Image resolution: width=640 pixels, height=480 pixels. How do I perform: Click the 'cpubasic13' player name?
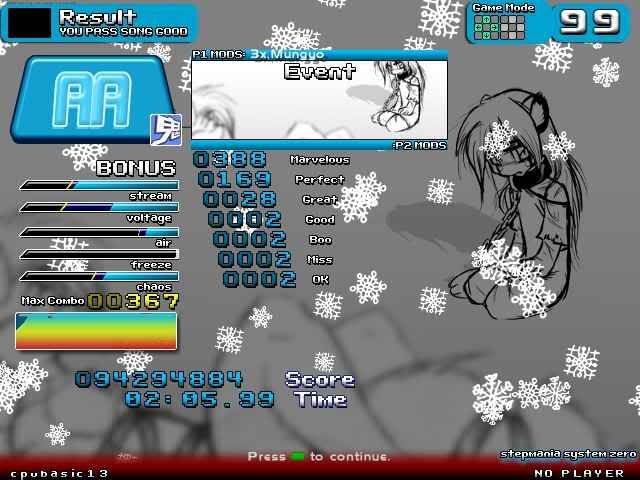click(x=60, y=473)
